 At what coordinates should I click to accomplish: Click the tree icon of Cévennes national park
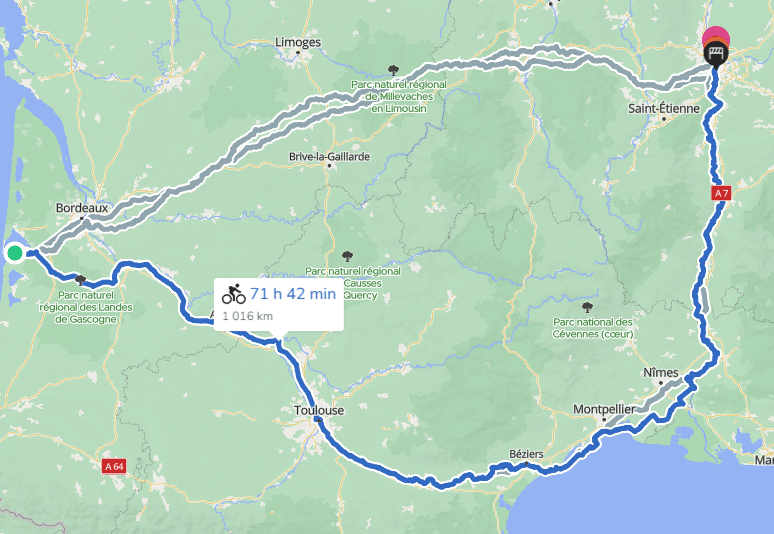[x=587, y=308]
